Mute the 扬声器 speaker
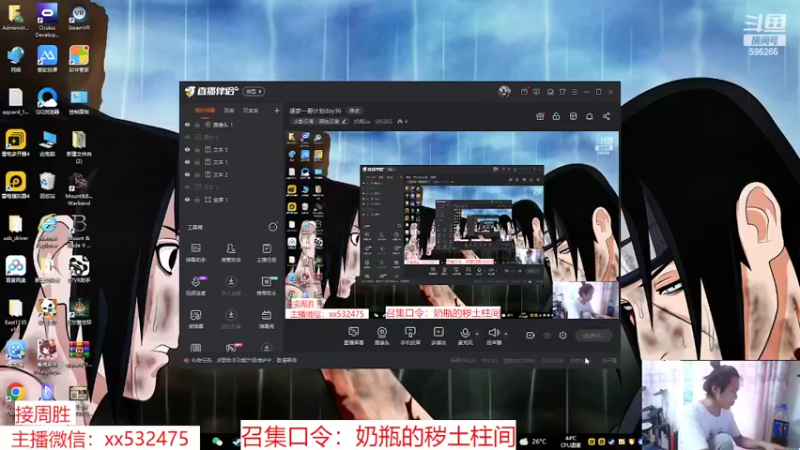Viewport: 800px width, 450px height. click(493, 336)
